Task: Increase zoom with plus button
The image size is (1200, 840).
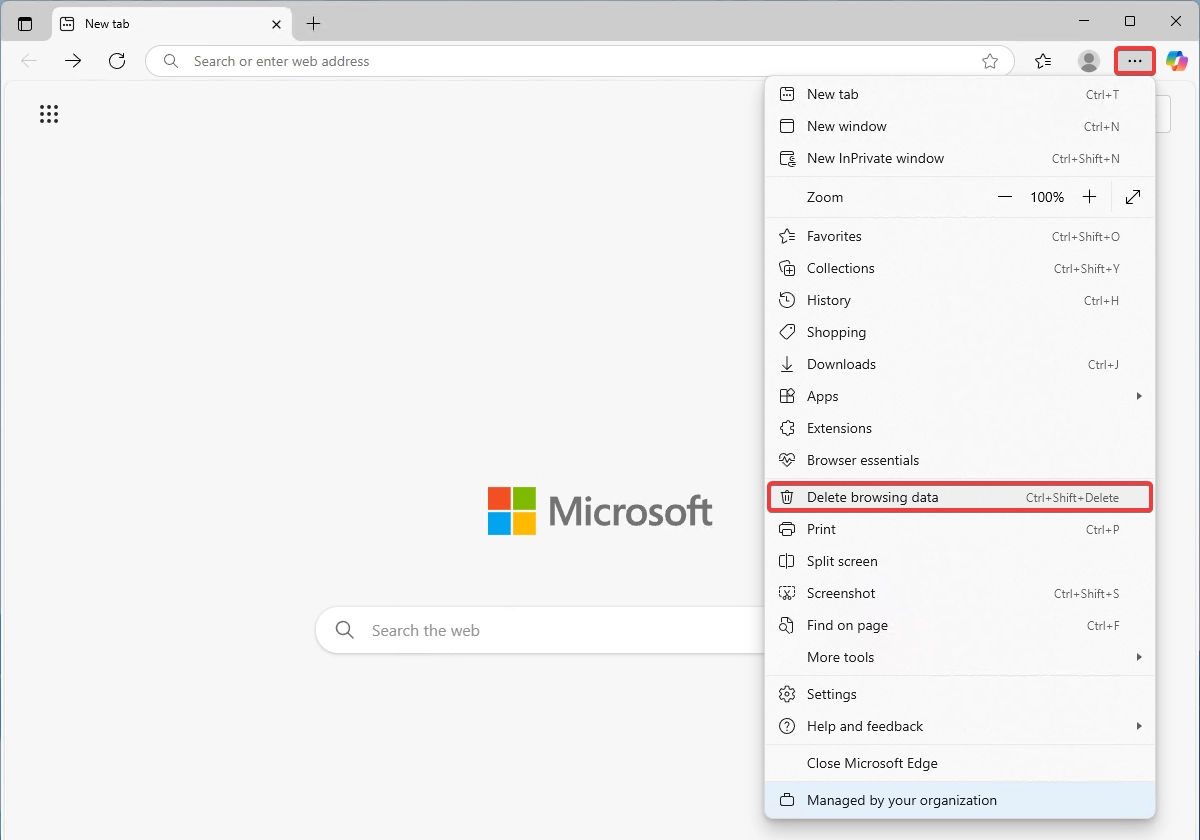Action: [1089, 197]
